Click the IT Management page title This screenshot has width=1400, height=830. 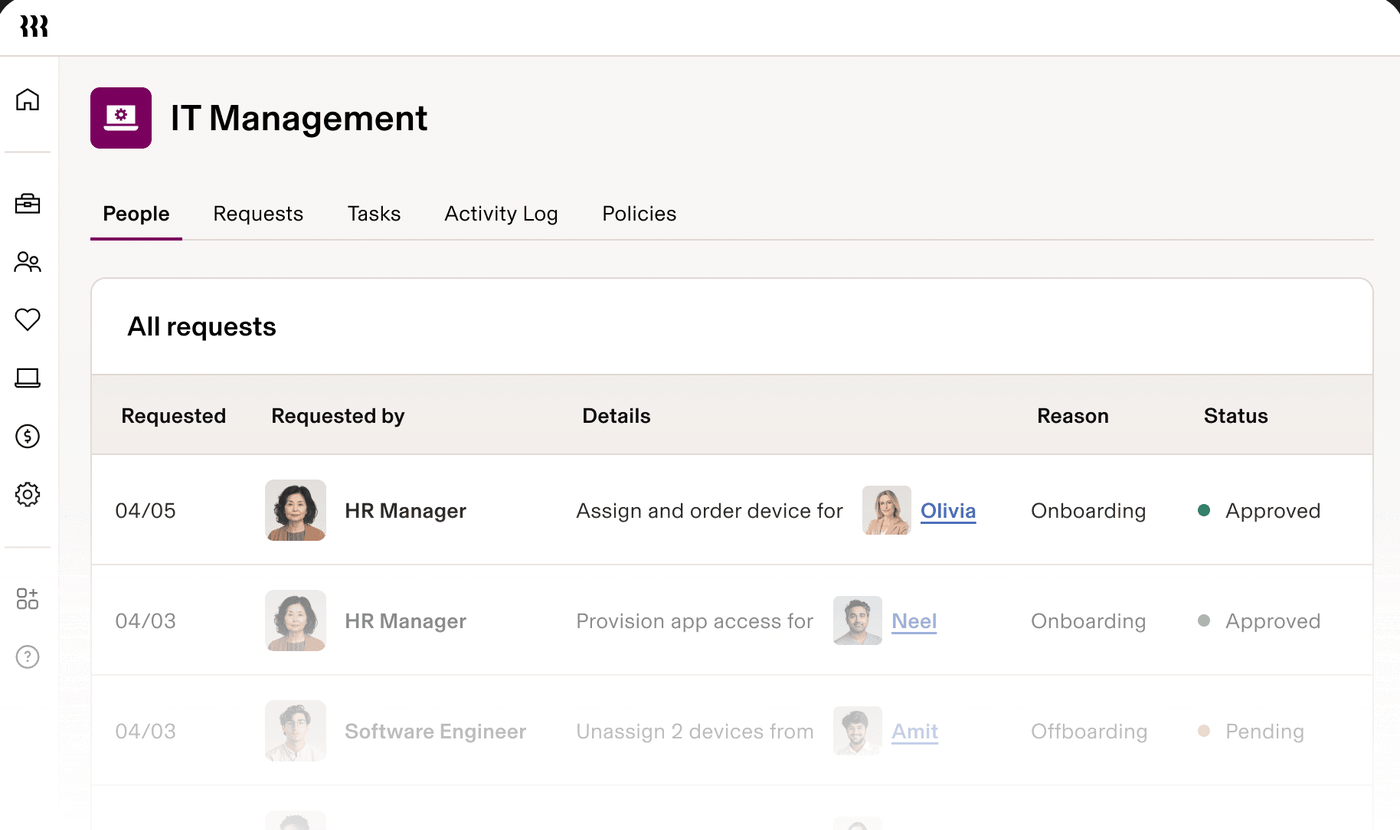[x=299, y=118]
